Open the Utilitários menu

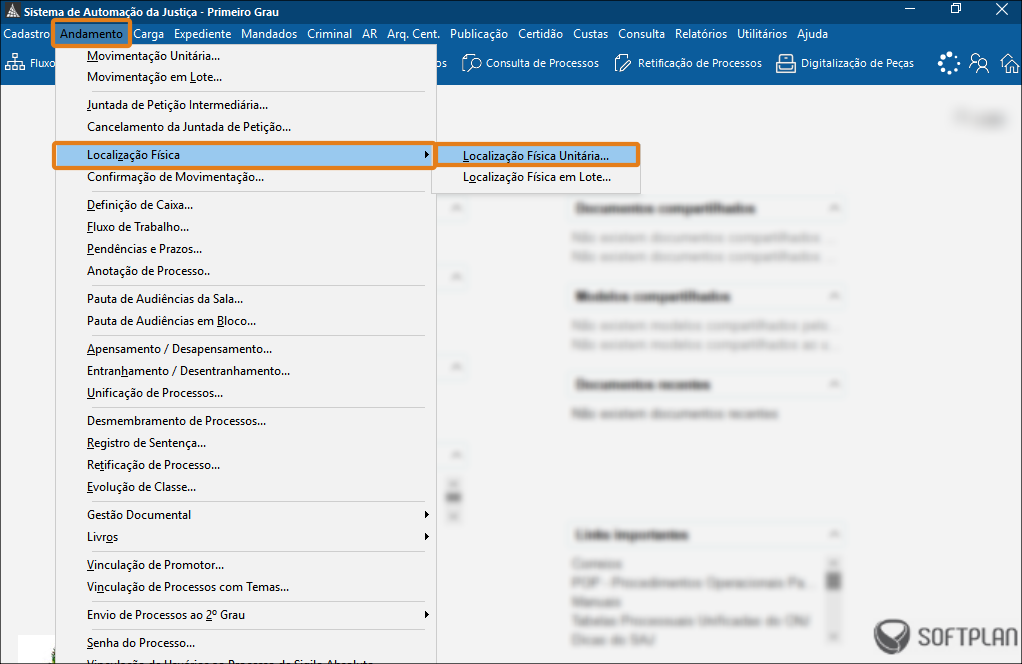point(762,34)
